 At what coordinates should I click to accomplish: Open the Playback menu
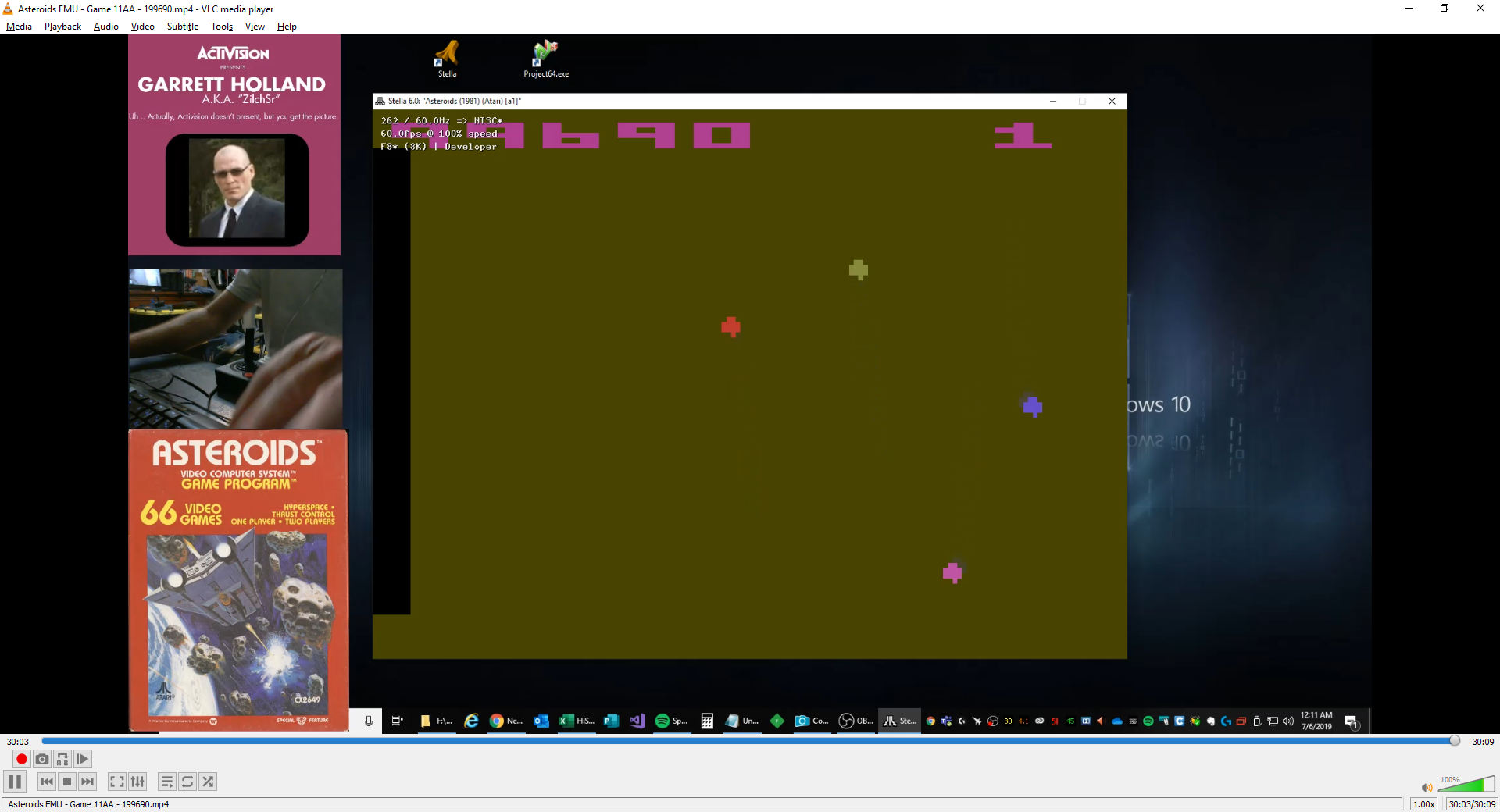[x=62, y=27]
